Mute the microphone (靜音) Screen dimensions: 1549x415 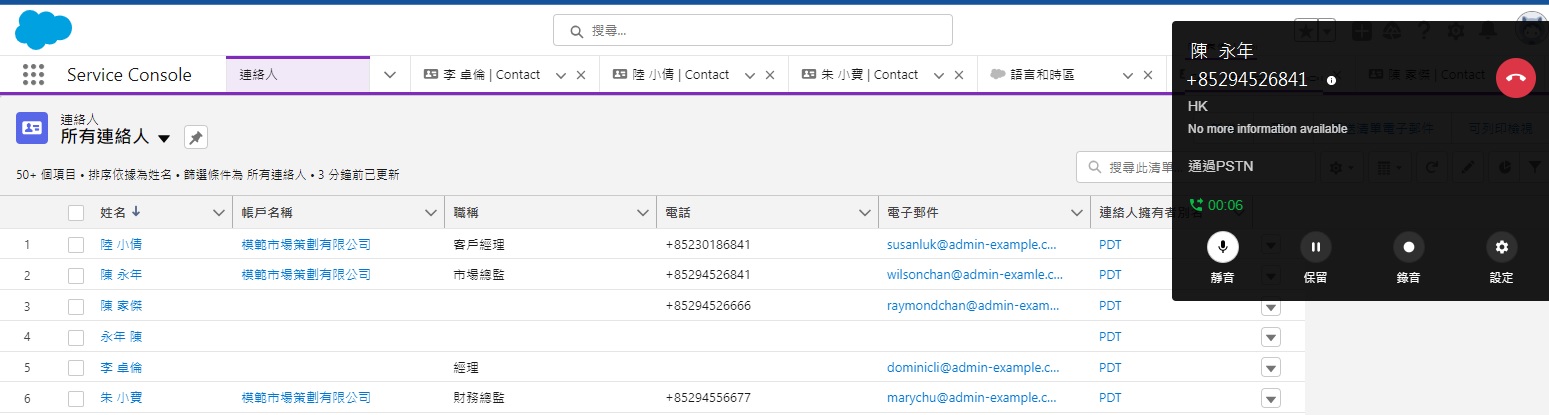pos(1222,247)
